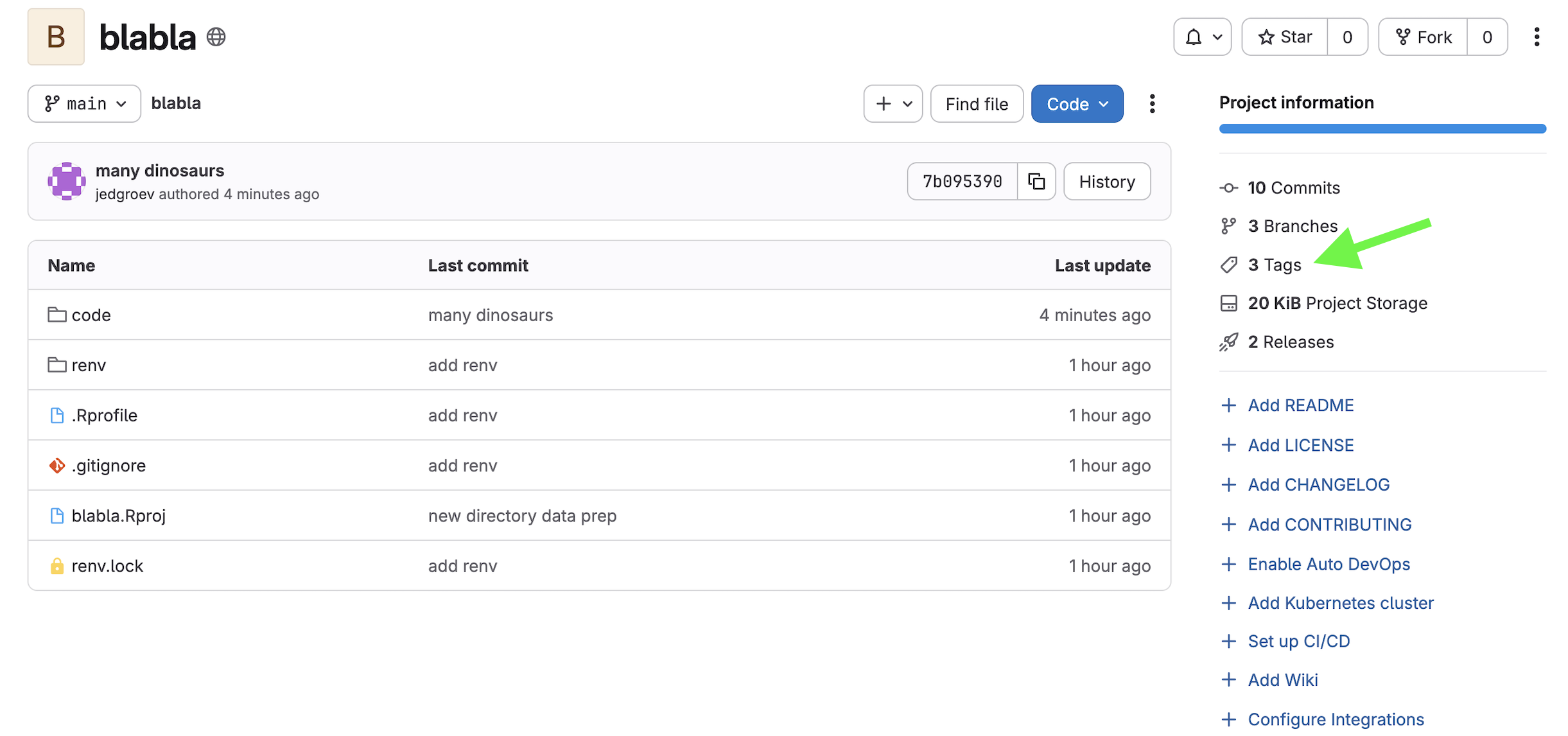The width and height of the screenshot is (1568, 736).
Task: View the 10 Commits list
Action: tap(1293, 188)
